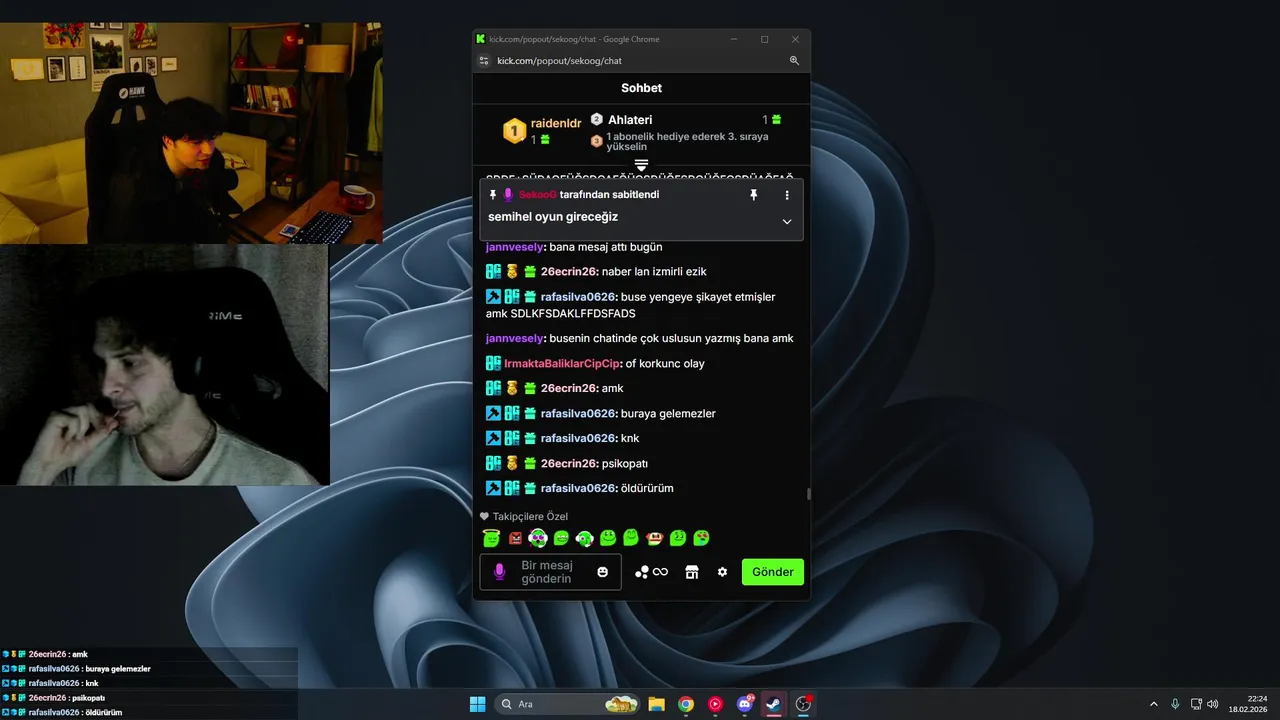The width and height of the screenshot is (1280, 720).
Task: Click the 'Sohbet' chat header
Action: [641, 88]
